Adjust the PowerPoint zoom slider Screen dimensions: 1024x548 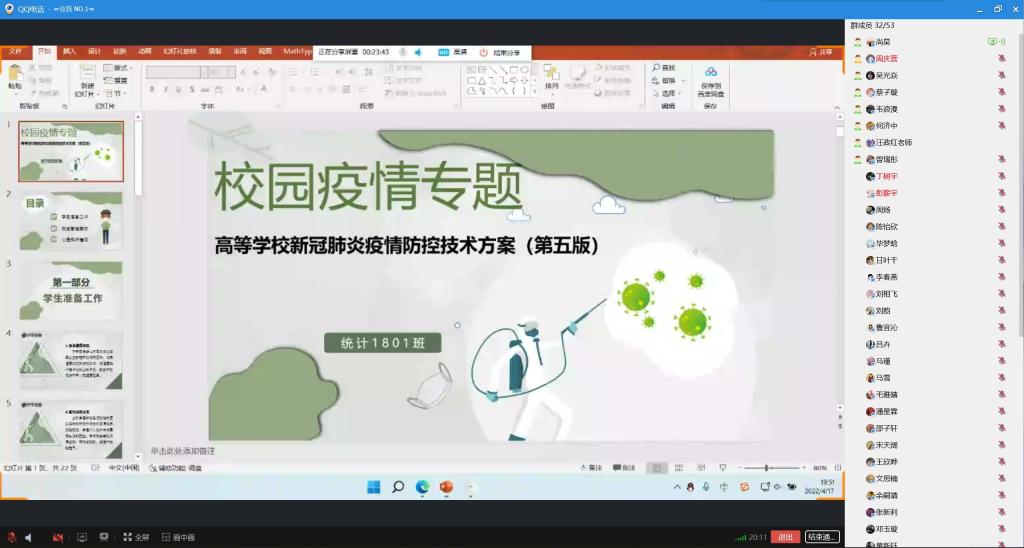point(767,468)
